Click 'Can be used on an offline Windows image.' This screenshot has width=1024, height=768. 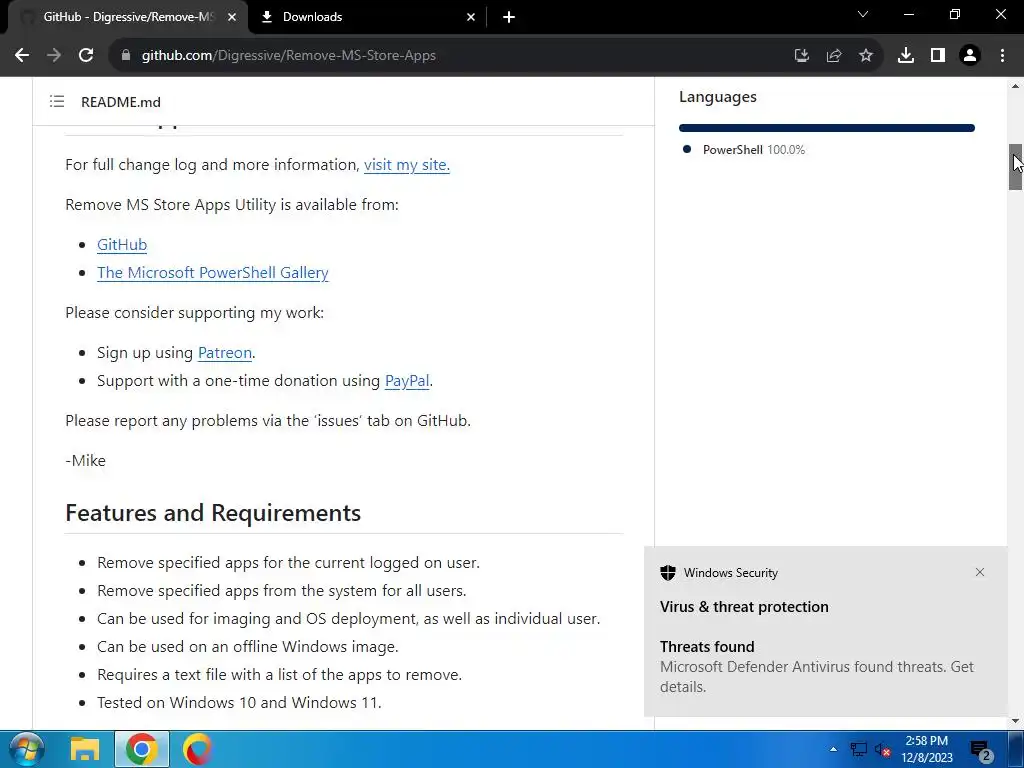tap(248, 647)
